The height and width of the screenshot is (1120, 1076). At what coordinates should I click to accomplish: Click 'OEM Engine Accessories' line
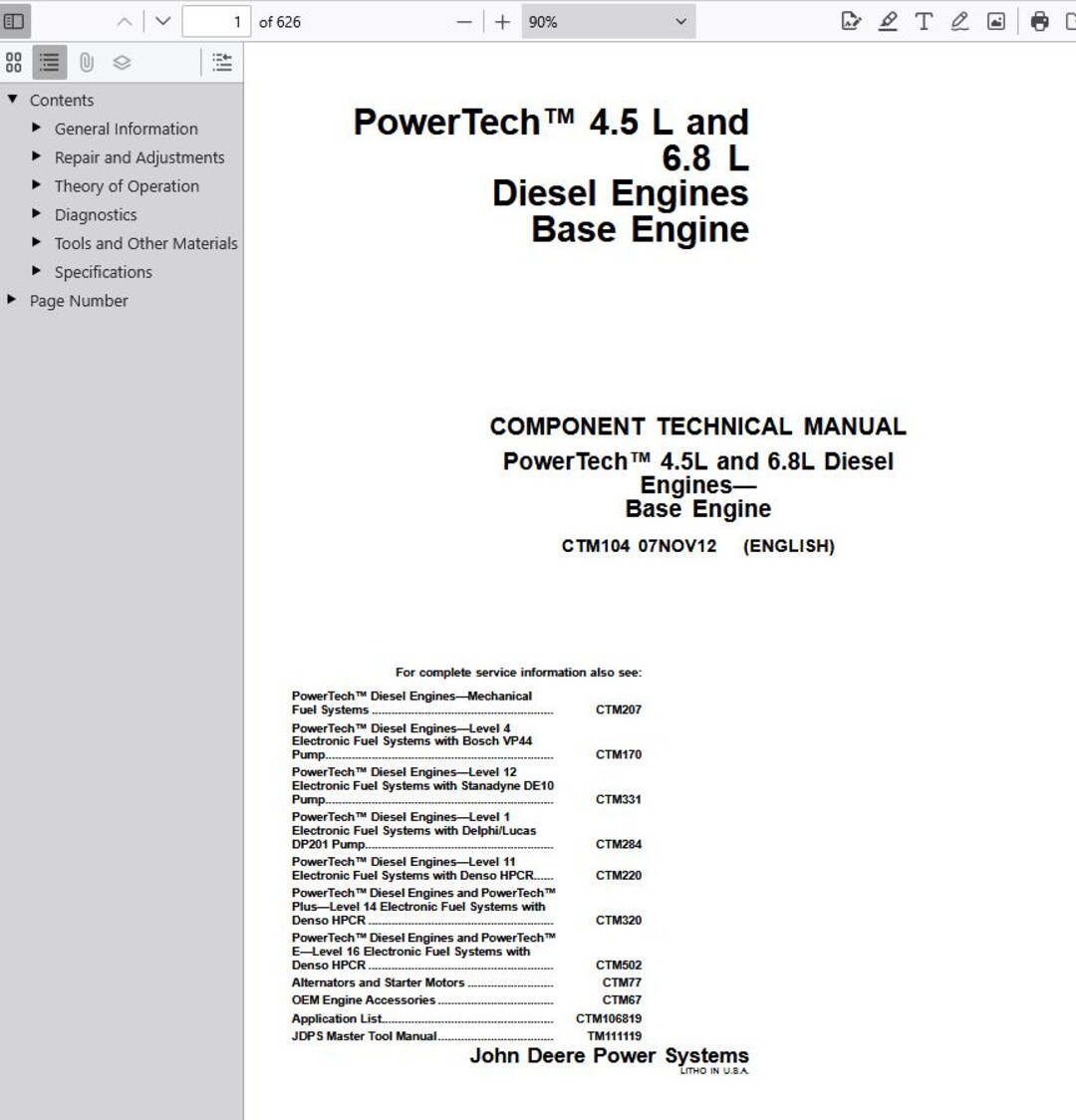[363, 1000]
